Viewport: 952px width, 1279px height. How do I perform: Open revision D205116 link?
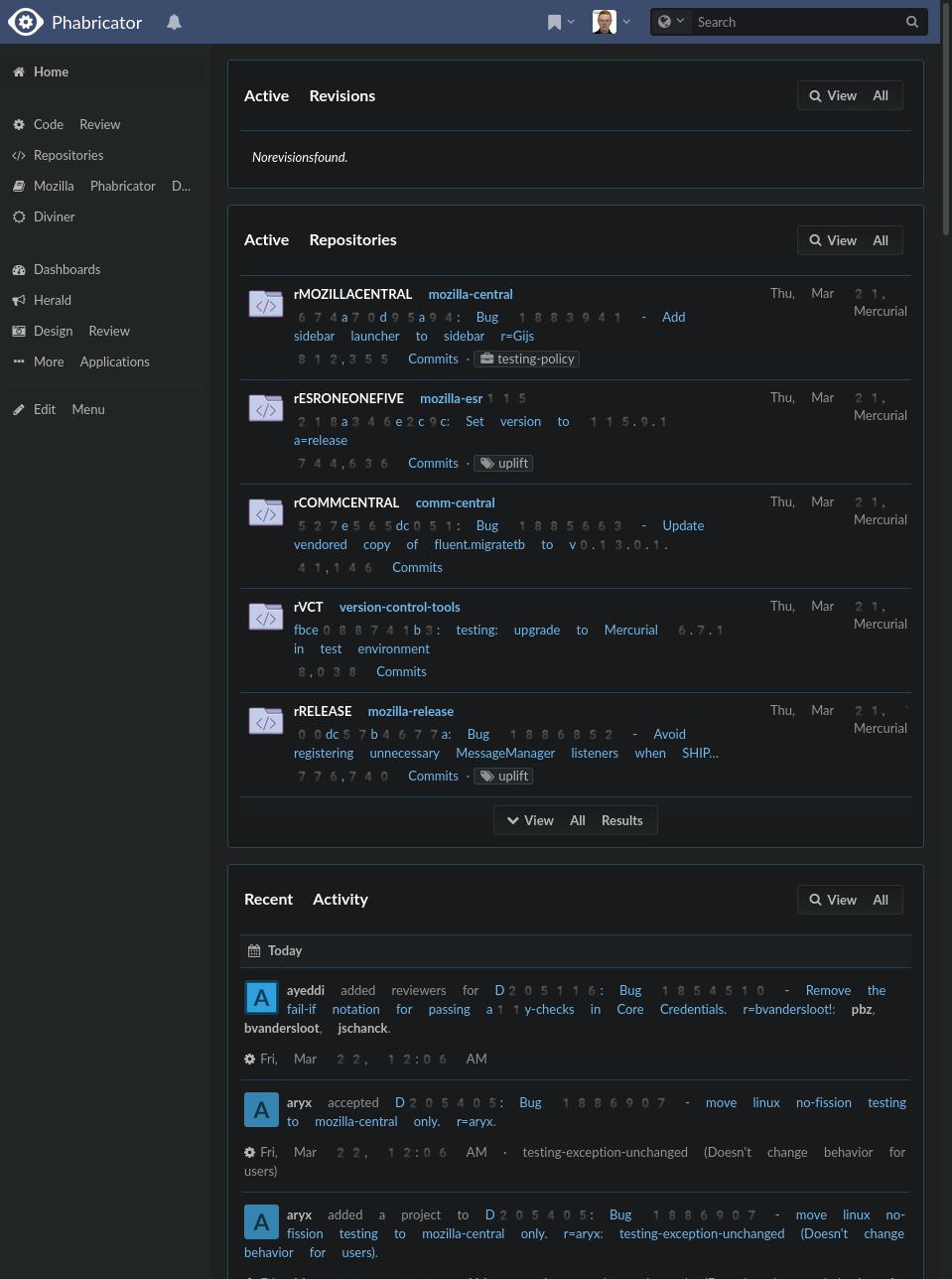click(548, 990)
